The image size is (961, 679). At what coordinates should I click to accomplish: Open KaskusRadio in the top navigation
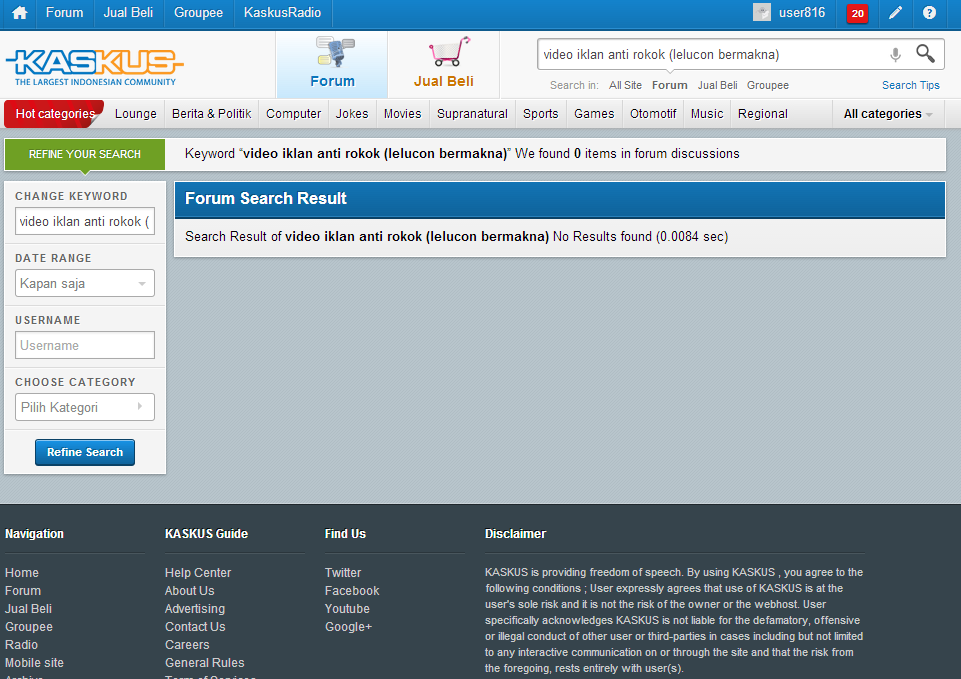pos(283,13)
